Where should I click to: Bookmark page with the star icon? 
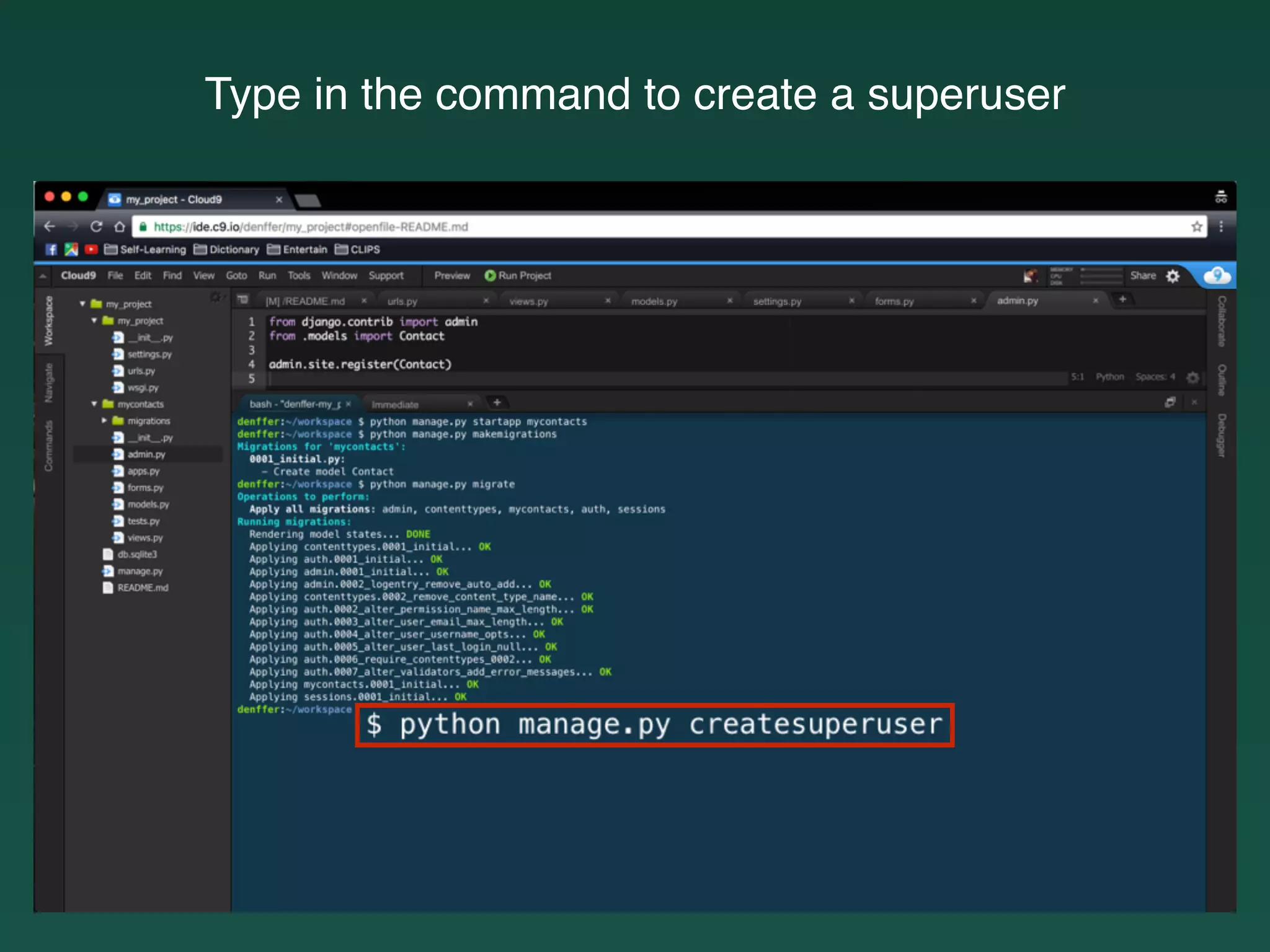[1196, 227]
